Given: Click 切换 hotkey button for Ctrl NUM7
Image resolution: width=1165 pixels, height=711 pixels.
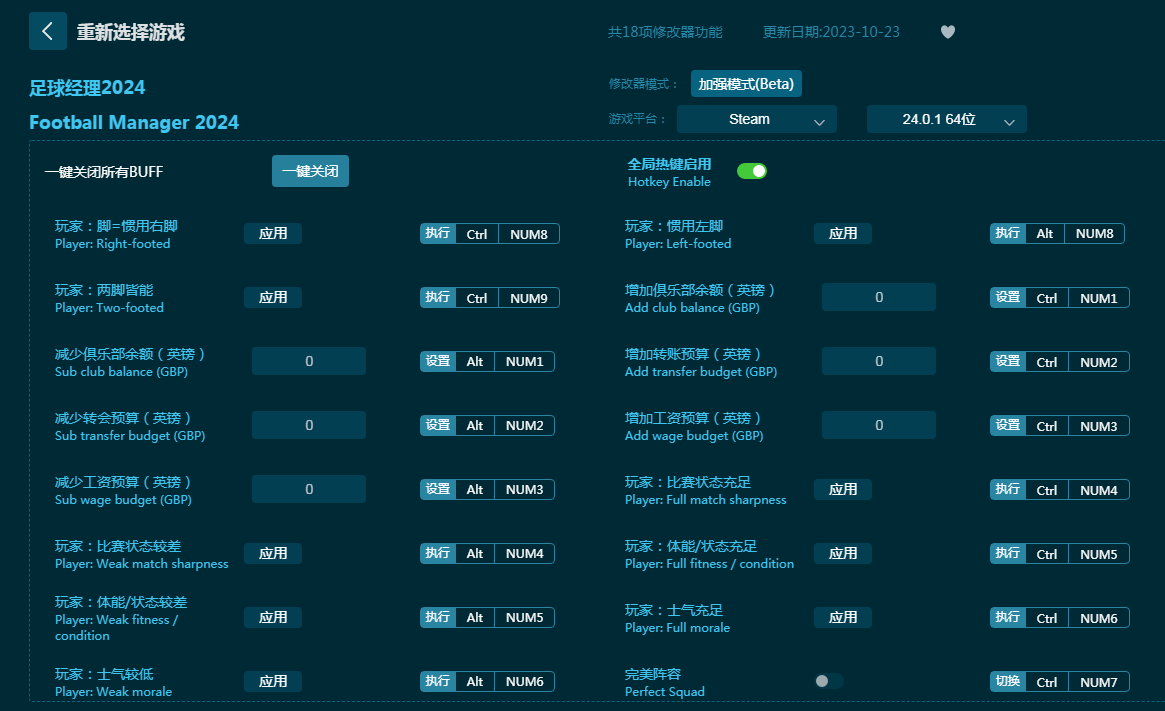Looking at the screenshot, I should [x=1007, y=681].
